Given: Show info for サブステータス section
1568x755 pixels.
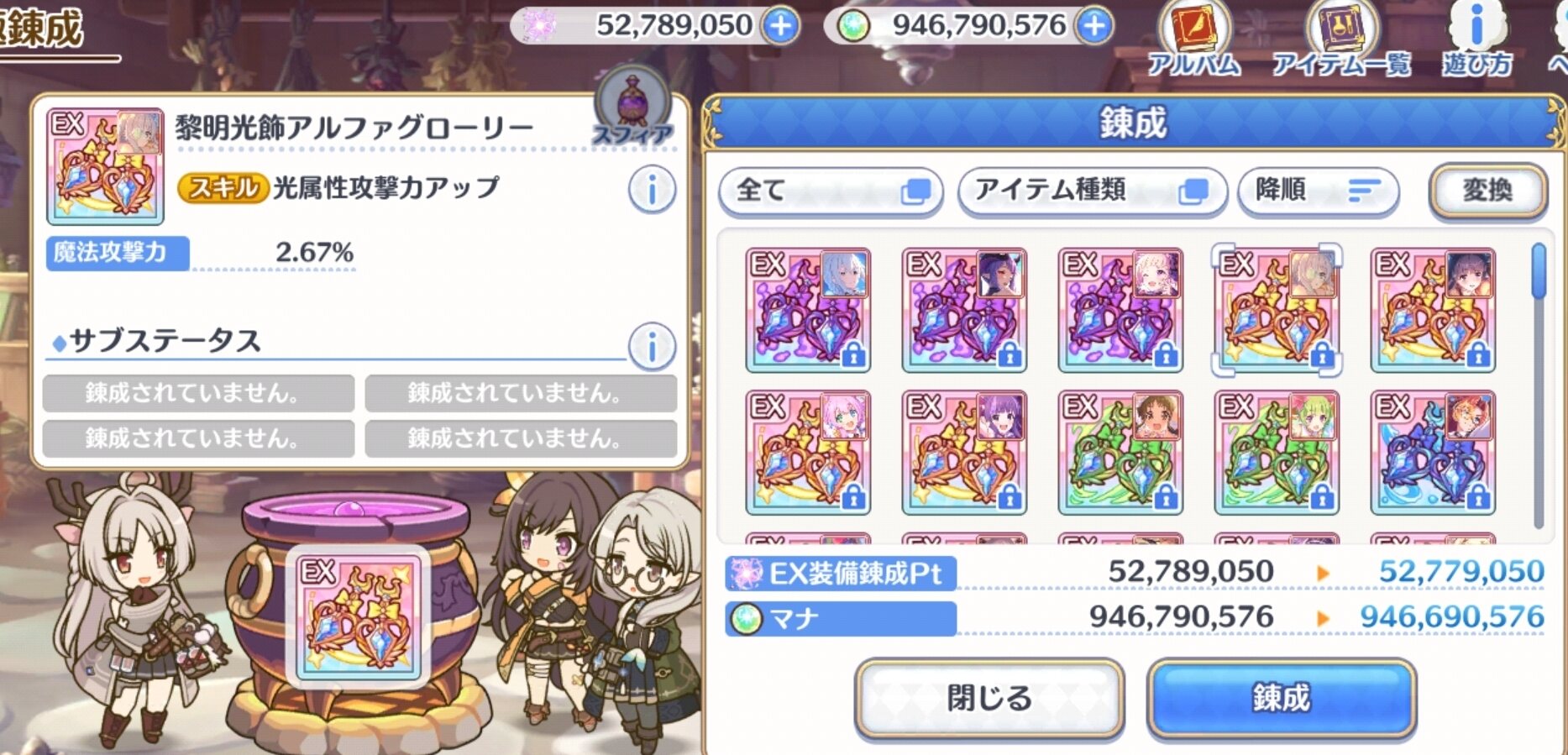Looking at the screenshot, I should pos(652,345).
